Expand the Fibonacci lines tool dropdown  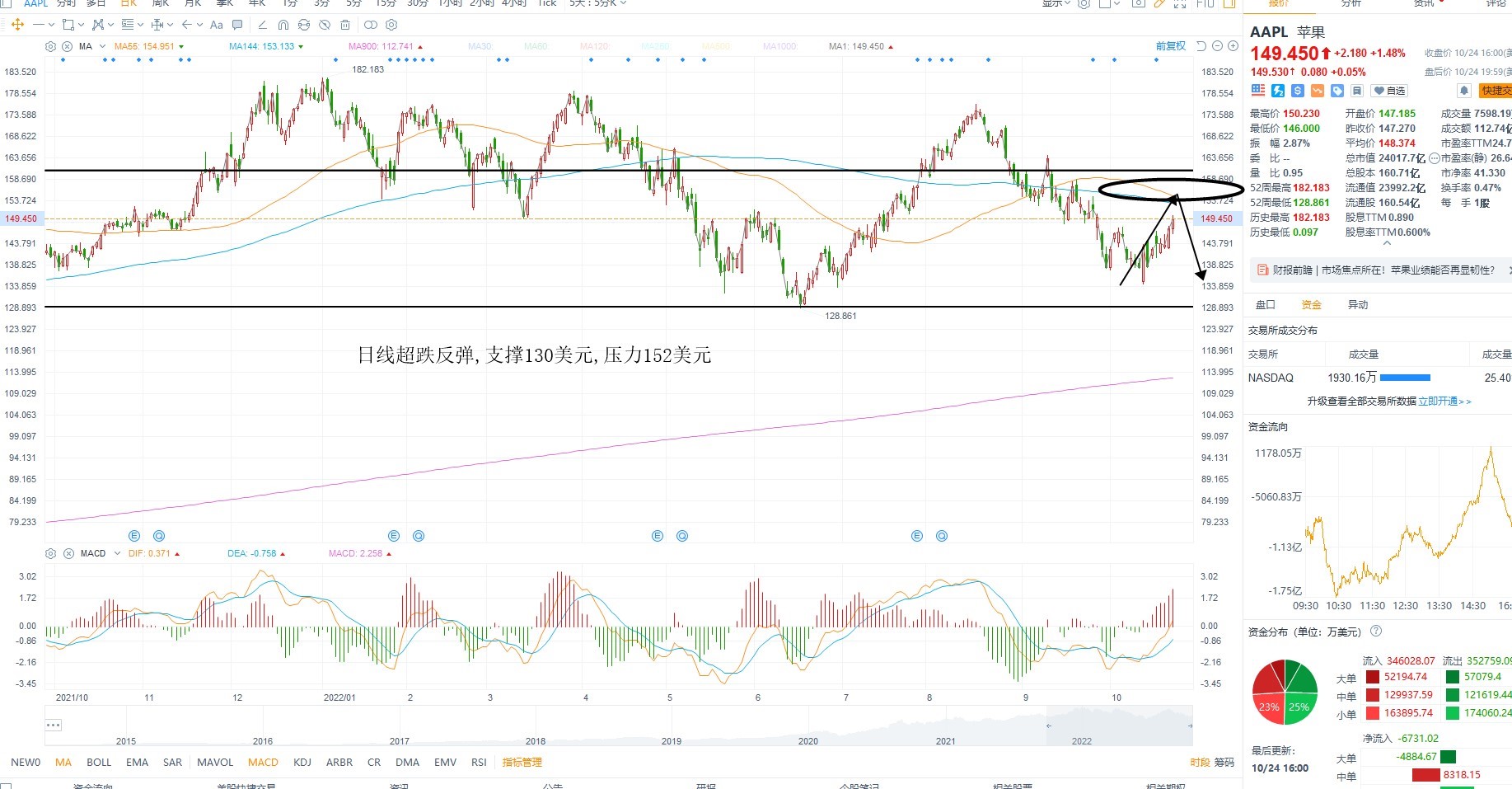(x=140, y=25)
